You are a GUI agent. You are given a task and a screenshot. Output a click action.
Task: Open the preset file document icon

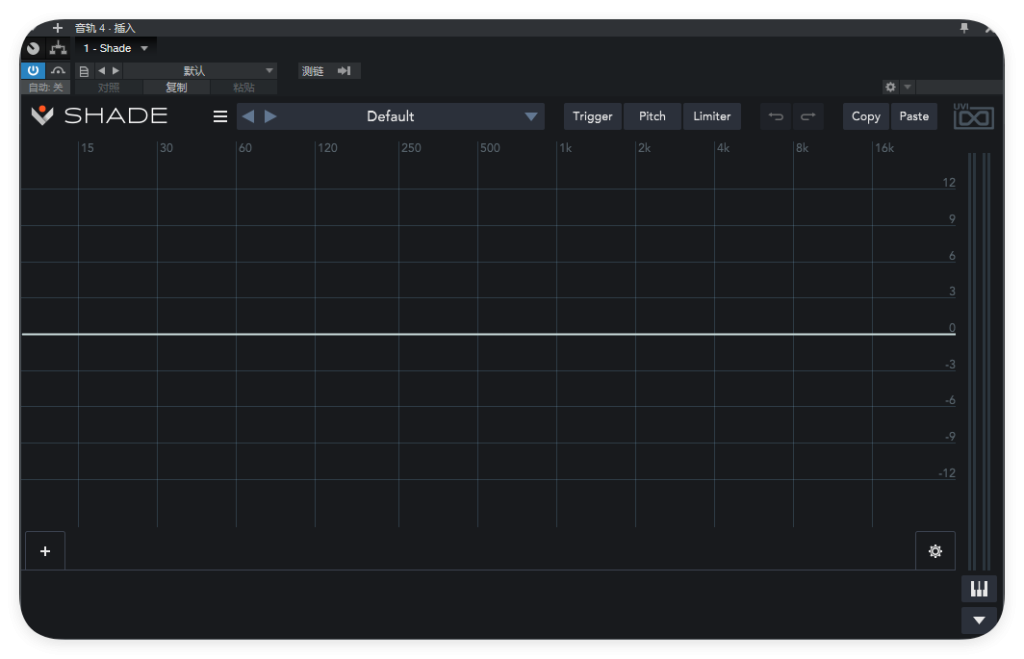[84, 71]
